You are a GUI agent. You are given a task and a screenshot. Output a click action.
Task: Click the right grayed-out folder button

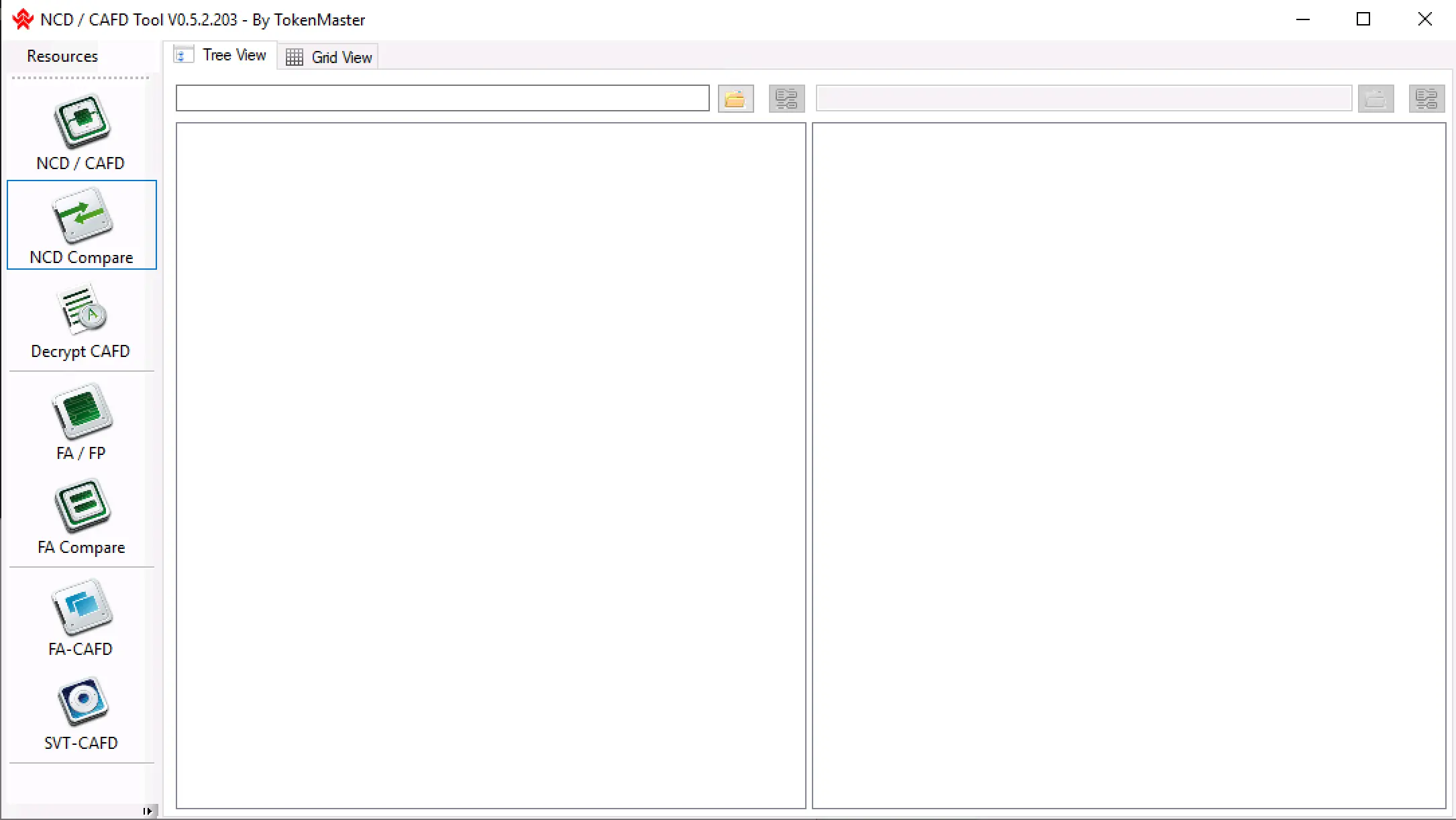(x=1375, y=99)
